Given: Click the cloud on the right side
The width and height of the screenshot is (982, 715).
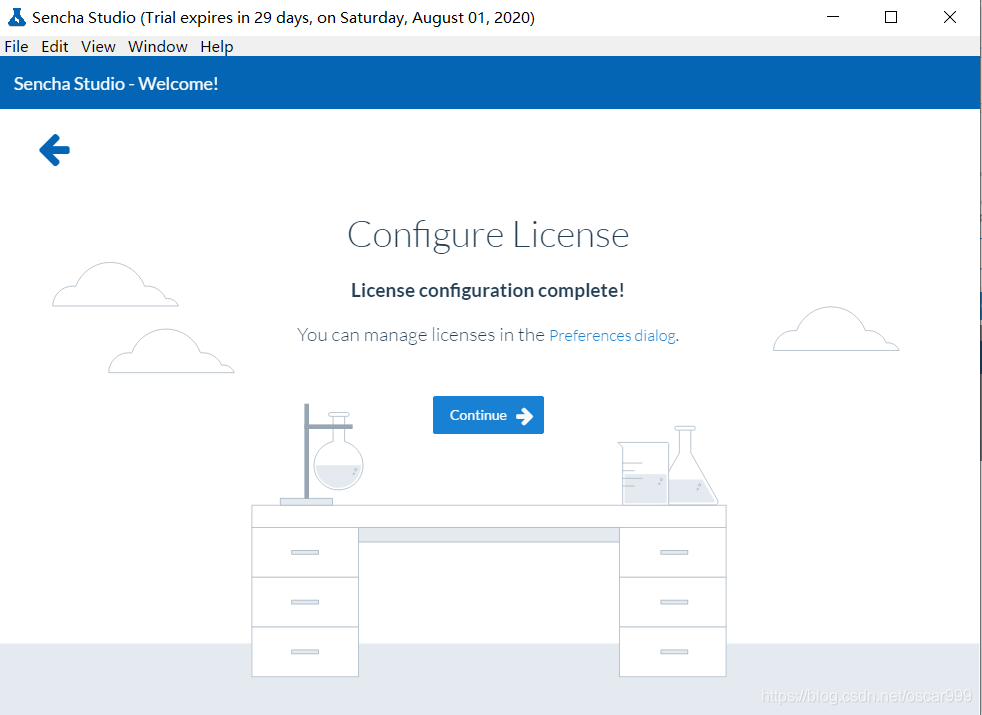Looking at the screenshot, I should point(835,329).
